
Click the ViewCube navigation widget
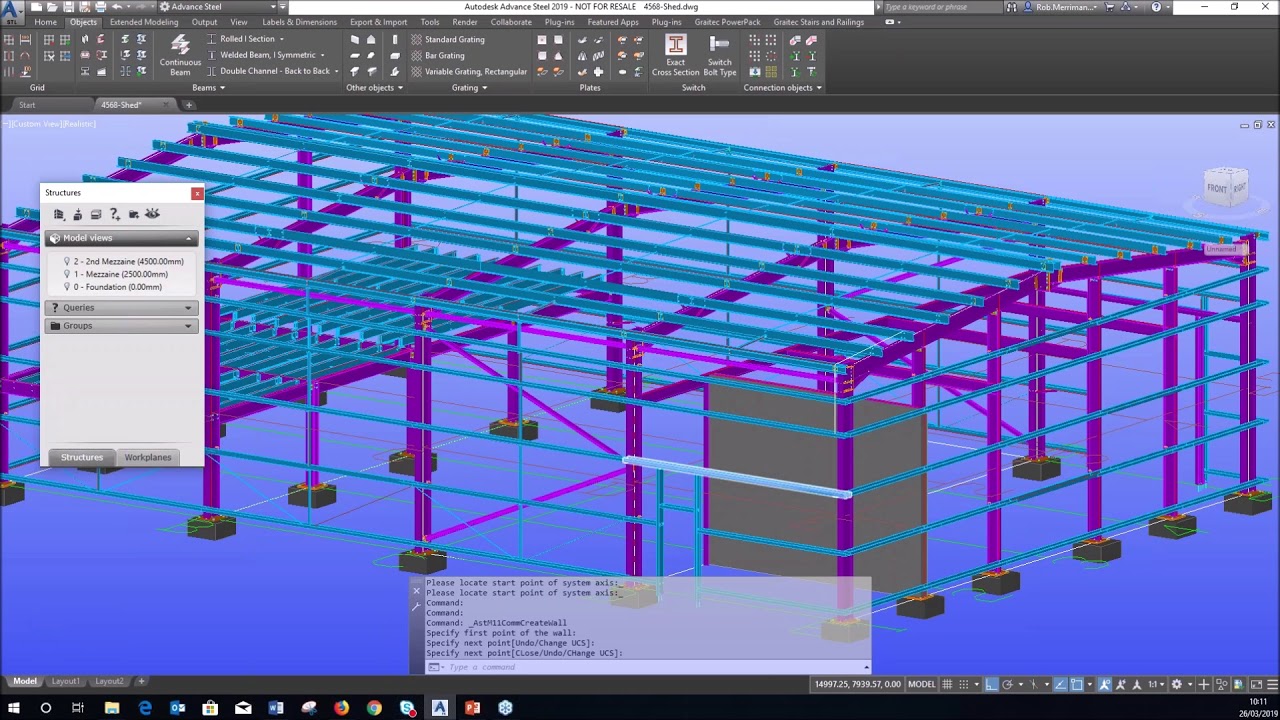[1226, 187]
